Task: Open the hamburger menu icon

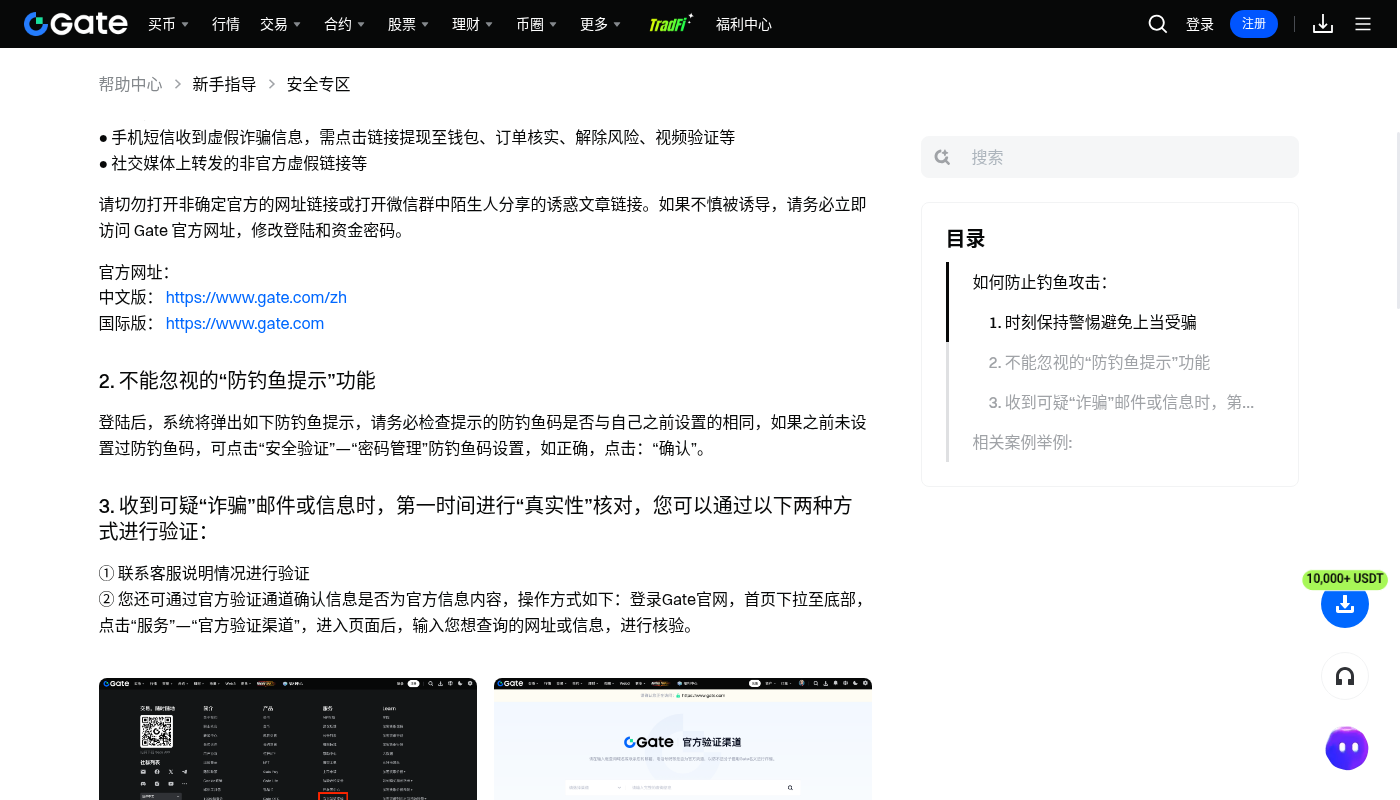Action: click(1363, 24)
